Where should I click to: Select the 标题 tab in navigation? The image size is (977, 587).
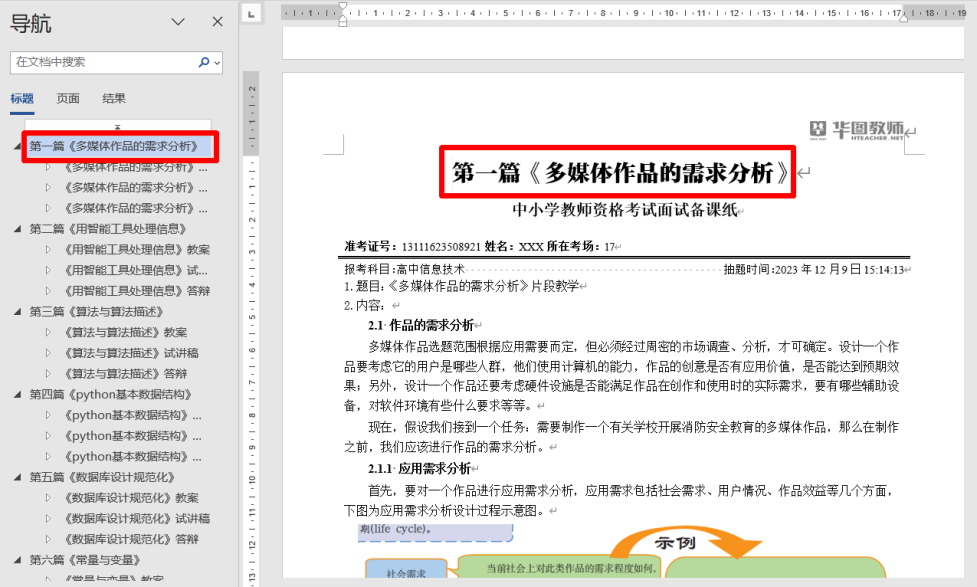click(22, 98)
